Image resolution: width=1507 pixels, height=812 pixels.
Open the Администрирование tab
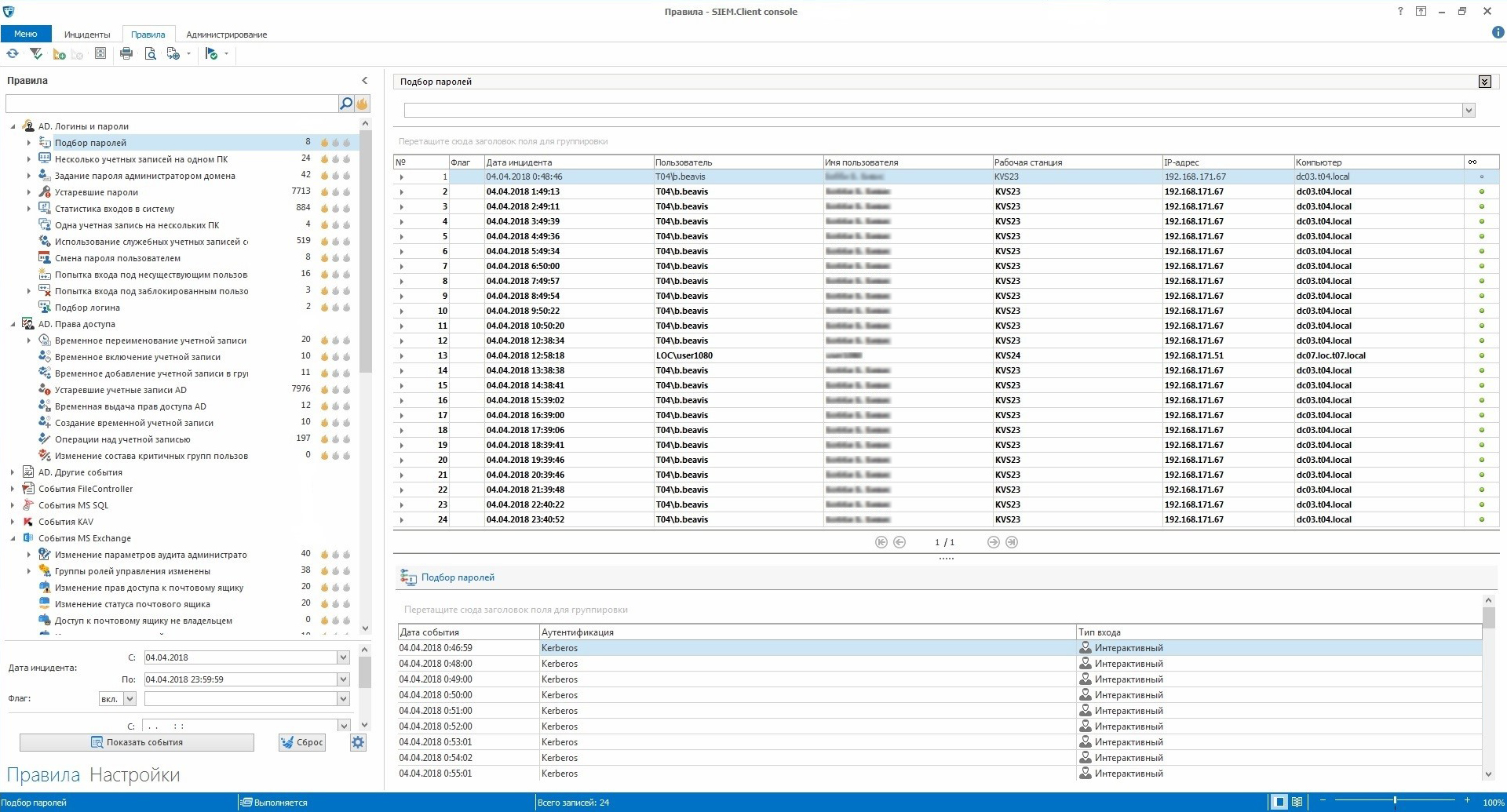click(x=226, y=35)
